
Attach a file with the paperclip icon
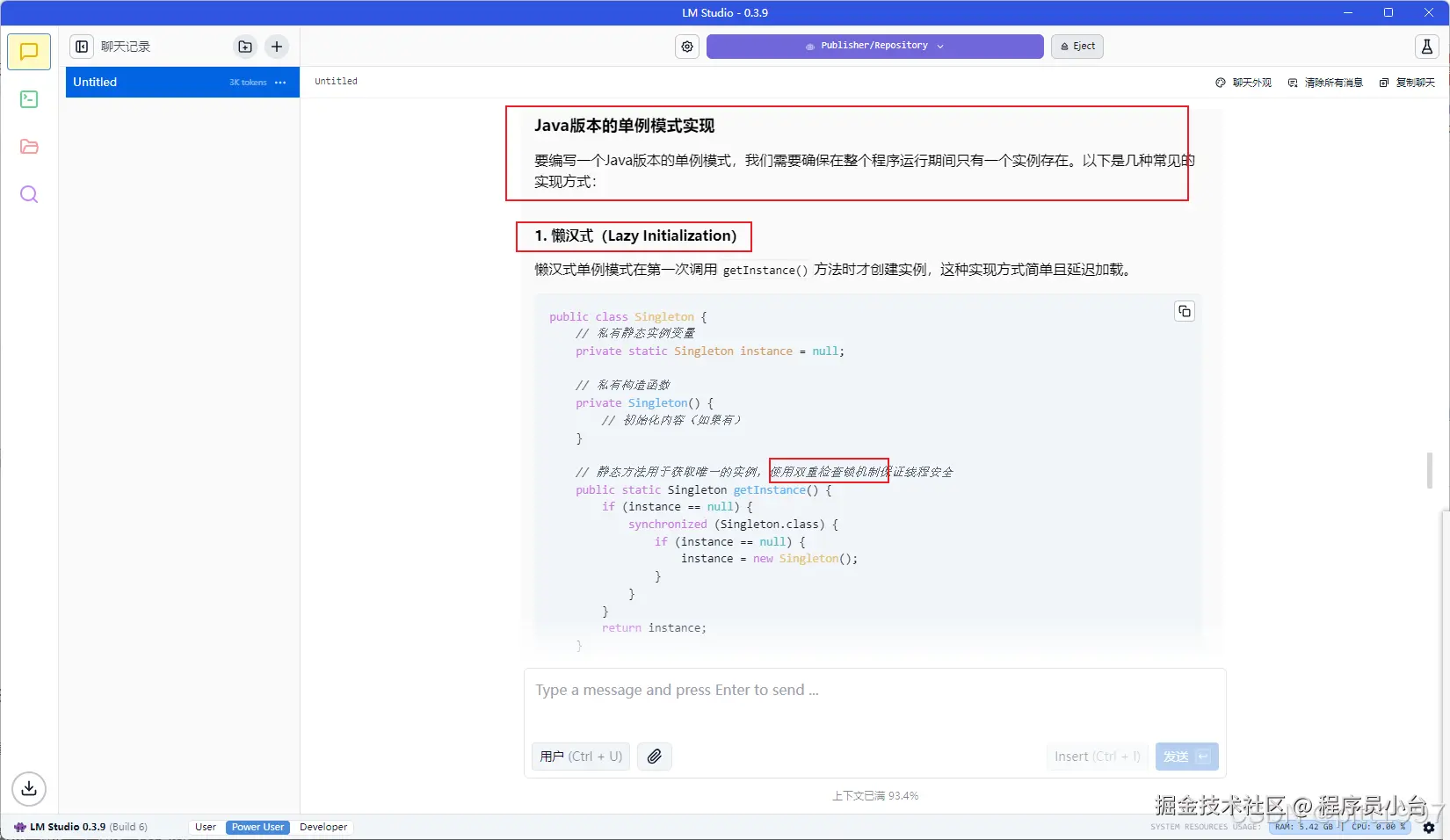654,757
